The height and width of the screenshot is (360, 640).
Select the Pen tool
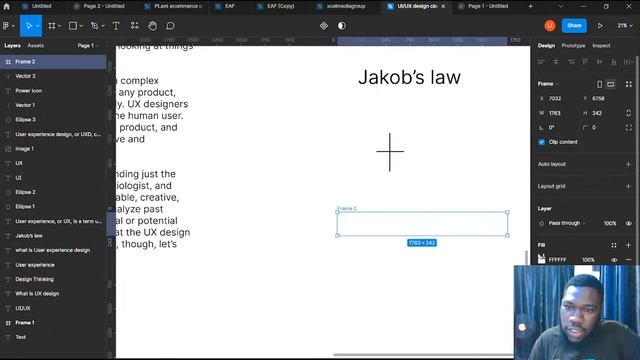[x=94, y=26]
